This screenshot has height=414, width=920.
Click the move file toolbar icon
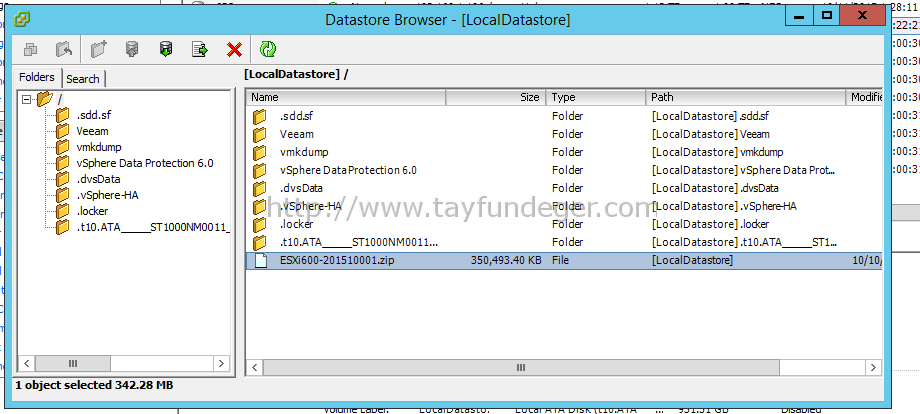pyautogui.click(x=200, y=50)
